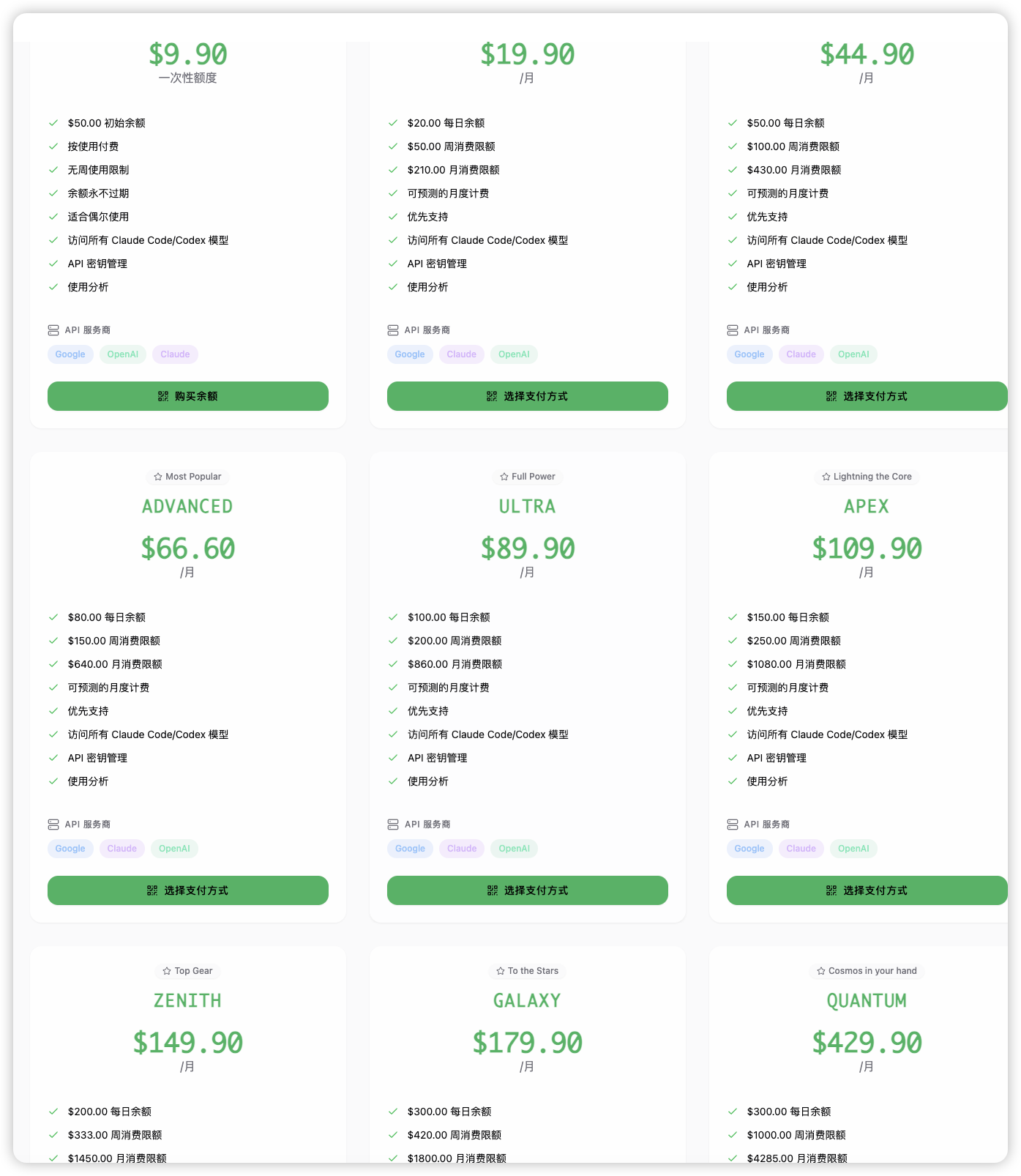
Task: Click the To the Stars badge
Action: click(x=528, y=971)
